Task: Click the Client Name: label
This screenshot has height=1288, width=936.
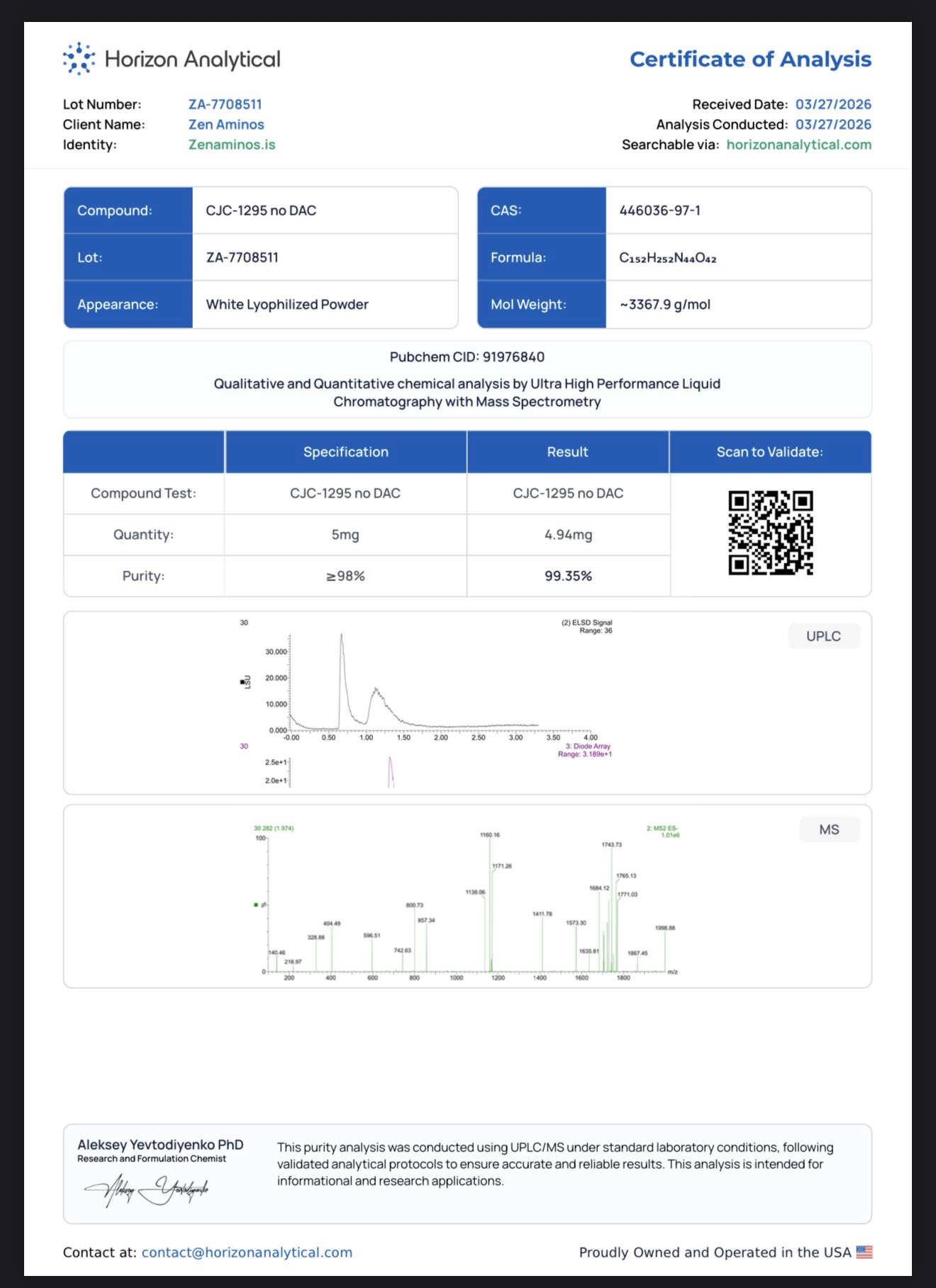Action: pos(104,124)
